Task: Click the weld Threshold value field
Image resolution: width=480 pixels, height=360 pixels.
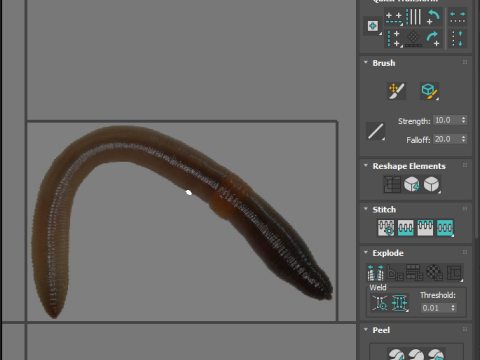Action: pyautogui.click(x=435, y=308)
